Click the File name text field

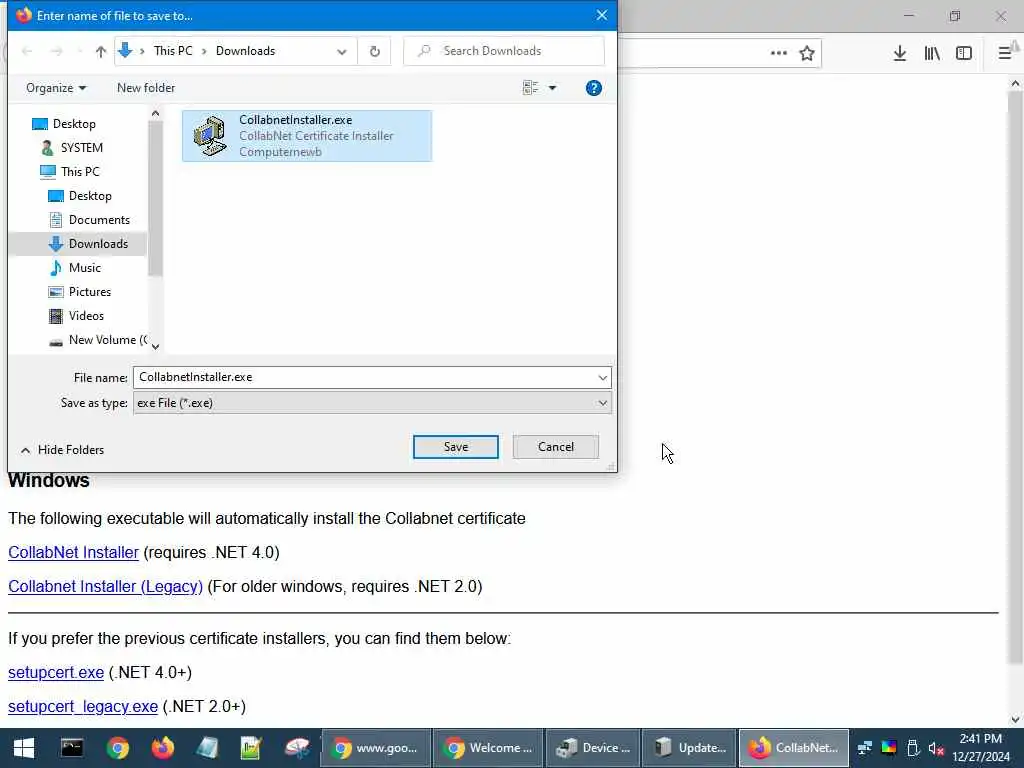364,377
